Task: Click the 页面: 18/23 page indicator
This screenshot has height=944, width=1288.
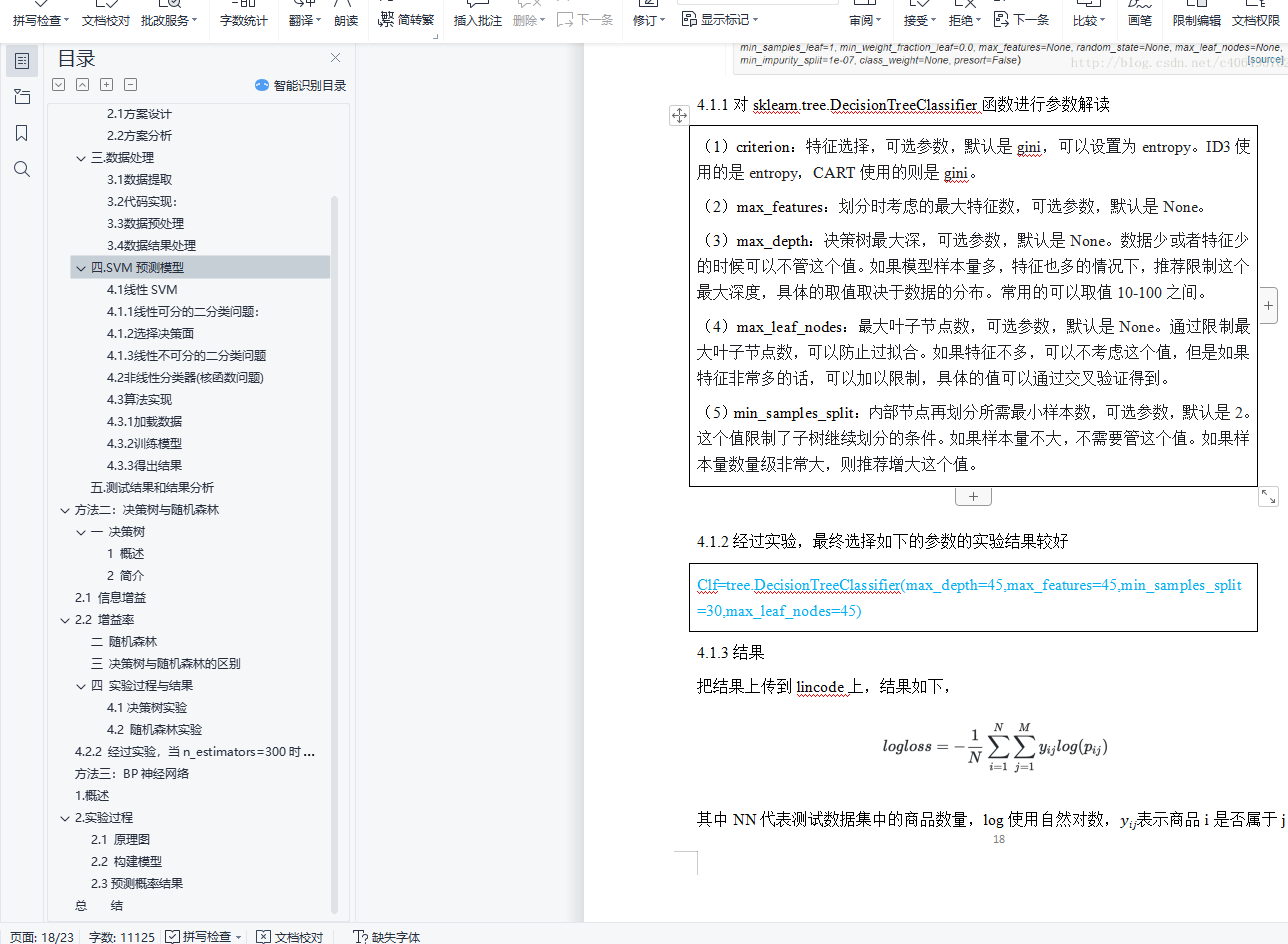Action: [x=42, y=937]
